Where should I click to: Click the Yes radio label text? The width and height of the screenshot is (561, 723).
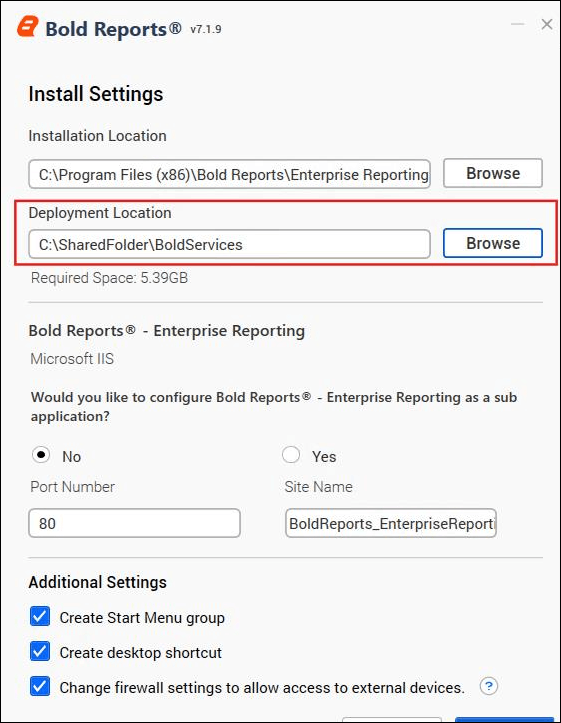coord(324,456)
